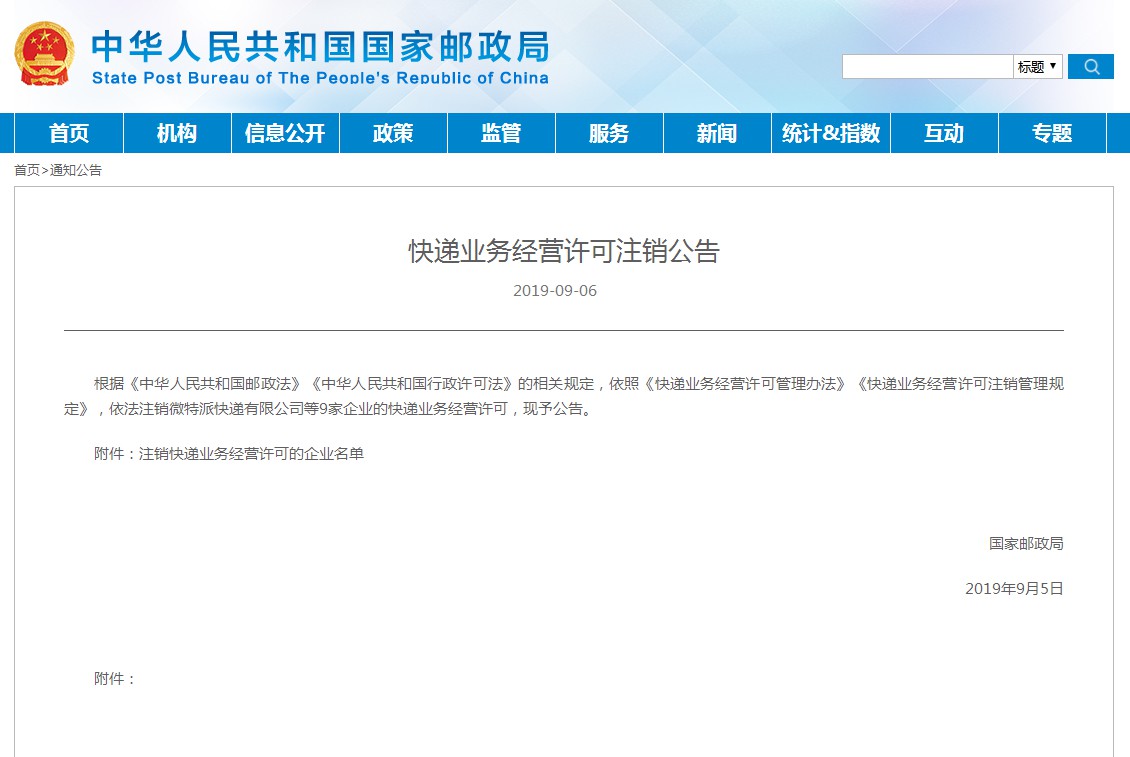This screenshot has height=757, width=1130.
Task: Select the 互动 navigation item
Action: 944,133
